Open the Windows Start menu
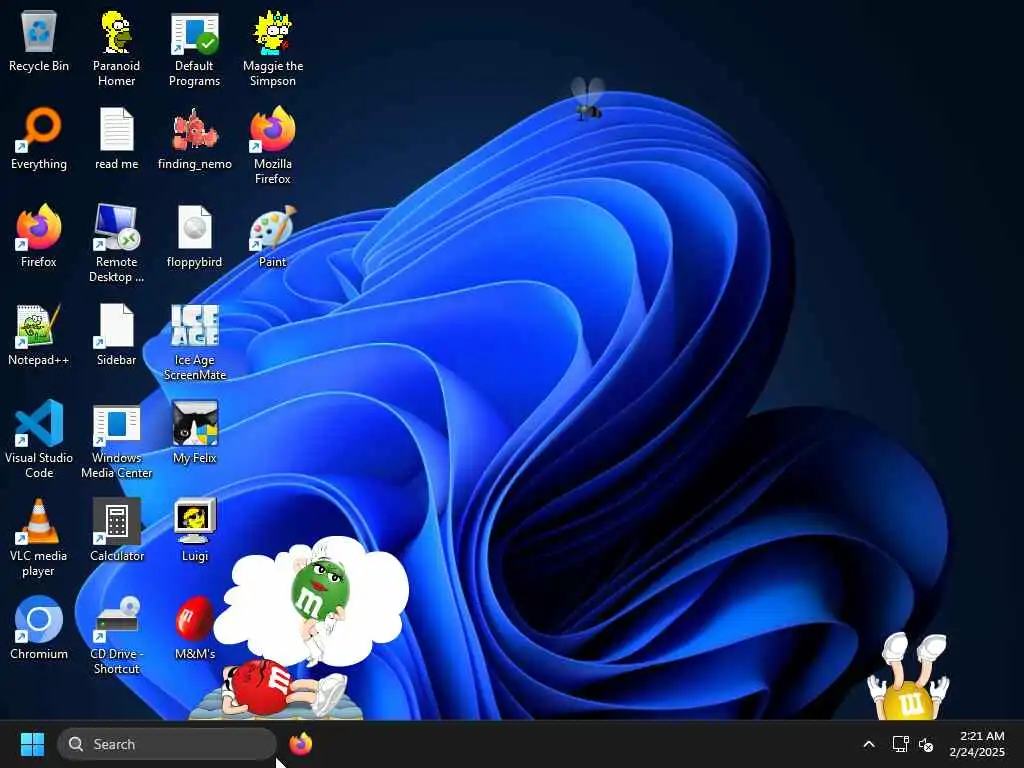Screen dimensions: 1024x768 [32, 744]
